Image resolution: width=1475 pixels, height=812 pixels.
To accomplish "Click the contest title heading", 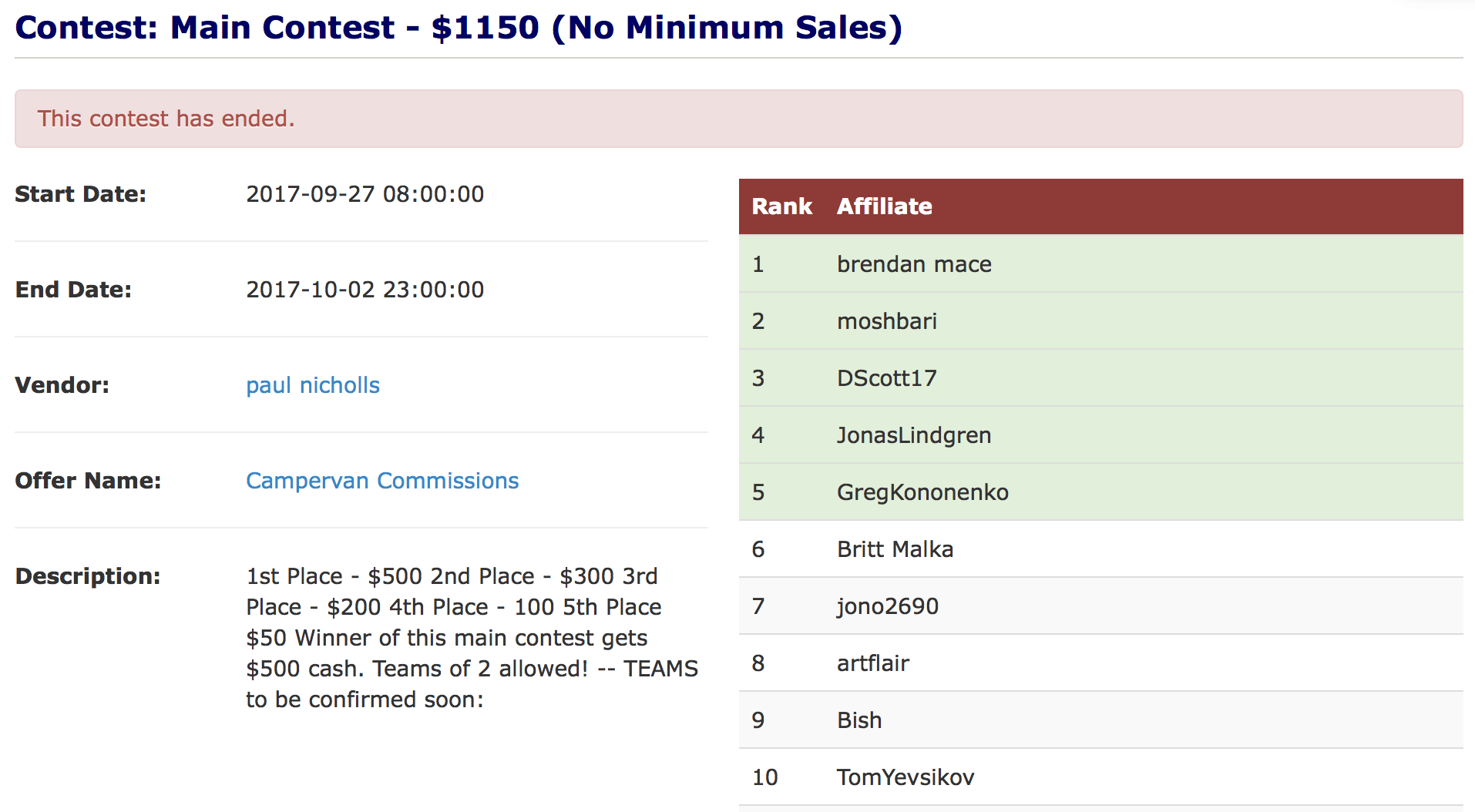I will pyautogui.click(x=459, y=28).
